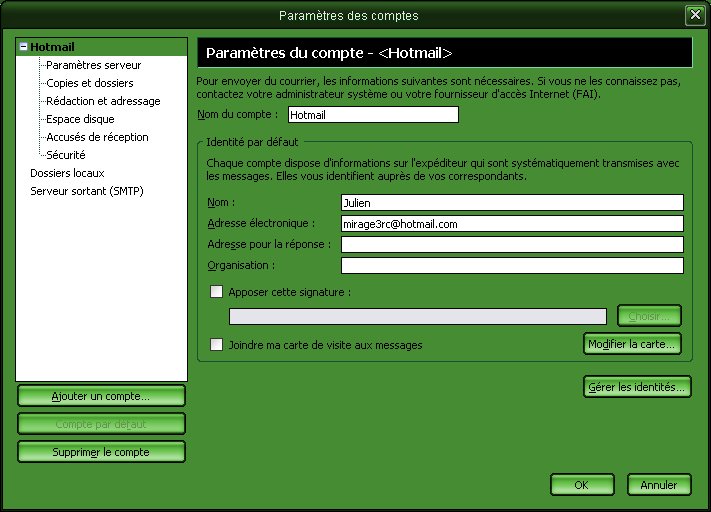Screen dimensions: 711x512
Task: Click the Organisation field
Action: tap(512, 265)
